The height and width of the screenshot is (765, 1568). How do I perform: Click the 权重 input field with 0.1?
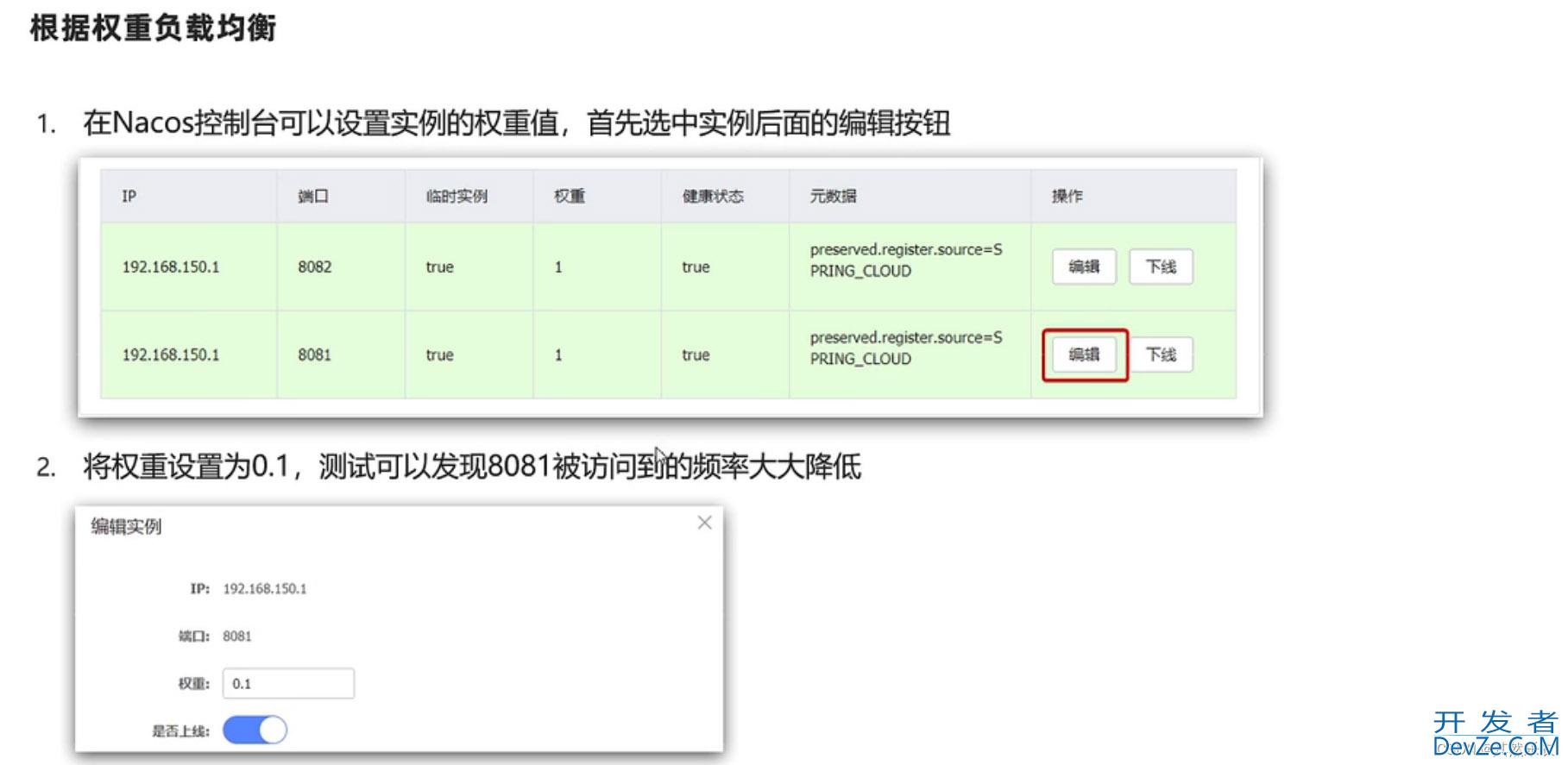(x=288, y=683)
